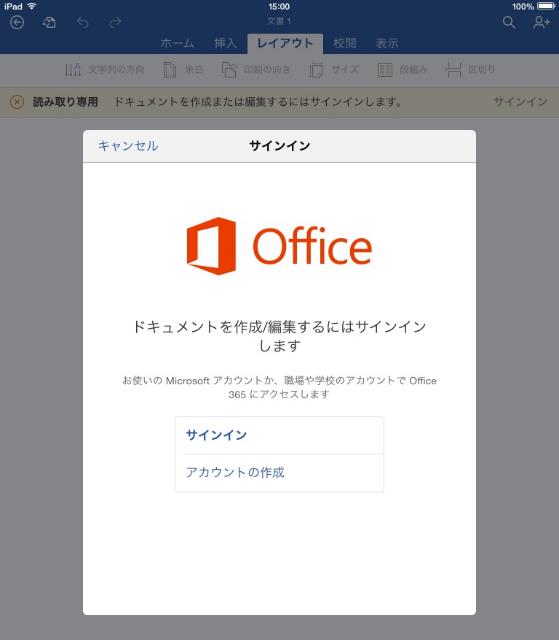Tap the サインイン button in dialog
The height and width of the screenshot is (640, 559).
click(x=280, y=435)
